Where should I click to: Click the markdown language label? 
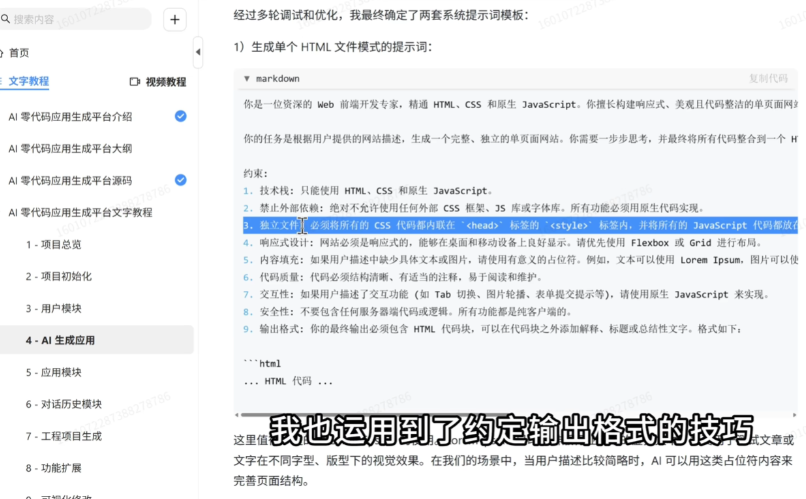click(x=278, y=79)
